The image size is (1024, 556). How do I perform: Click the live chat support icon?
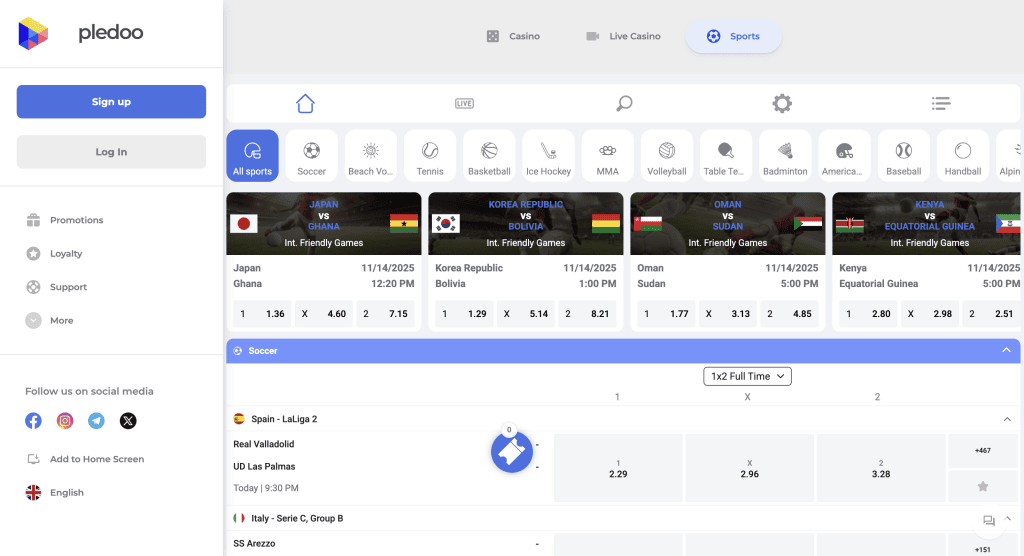click(x=989, y=520)
